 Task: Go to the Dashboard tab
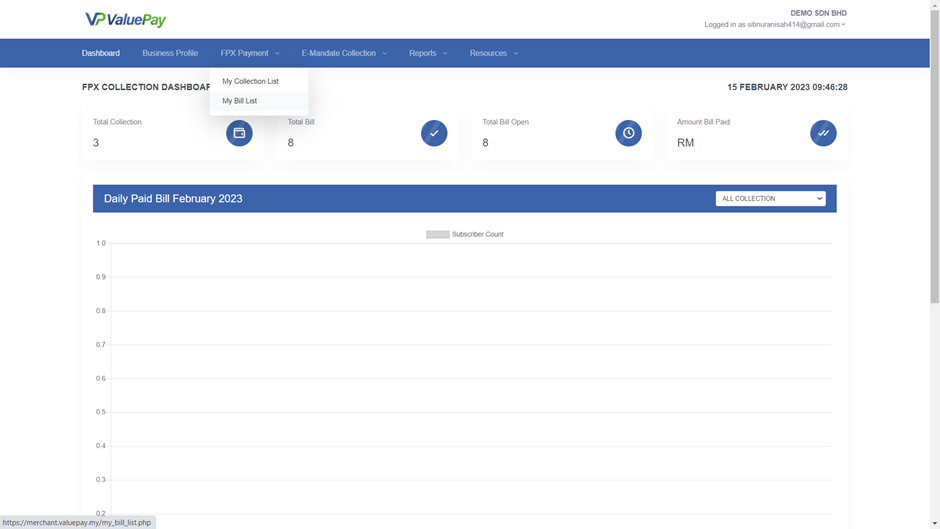[100, 53]
